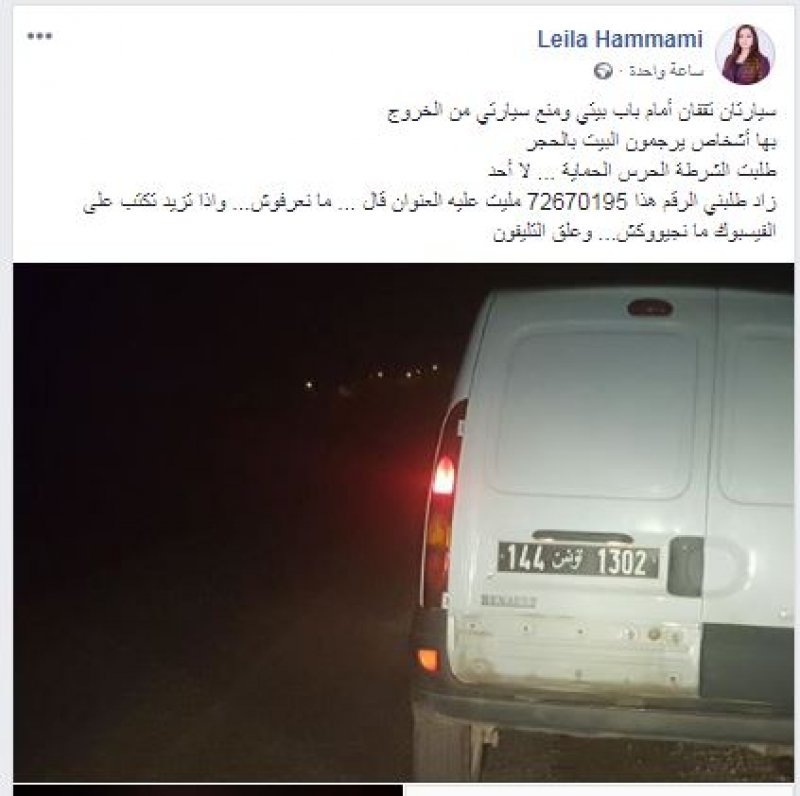Click the last line ending وعلق التليفون
The height and width of the screenshot is (796, 800).
pos(634,232)
